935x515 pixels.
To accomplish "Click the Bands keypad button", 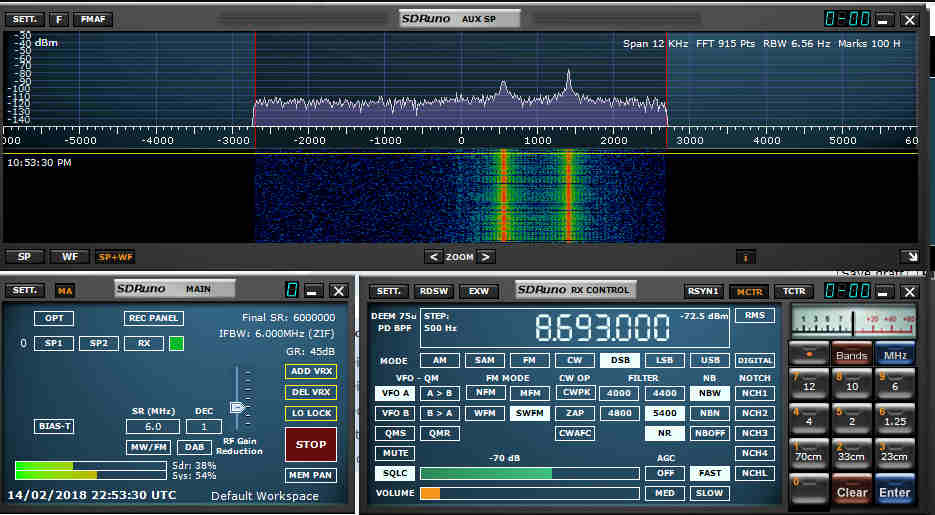I will pos(852,355).
